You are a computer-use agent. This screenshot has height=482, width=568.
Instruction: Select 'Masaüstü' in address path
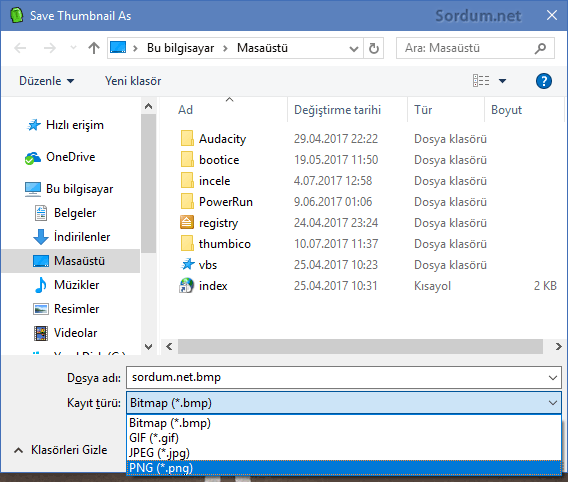coord(262,48)
